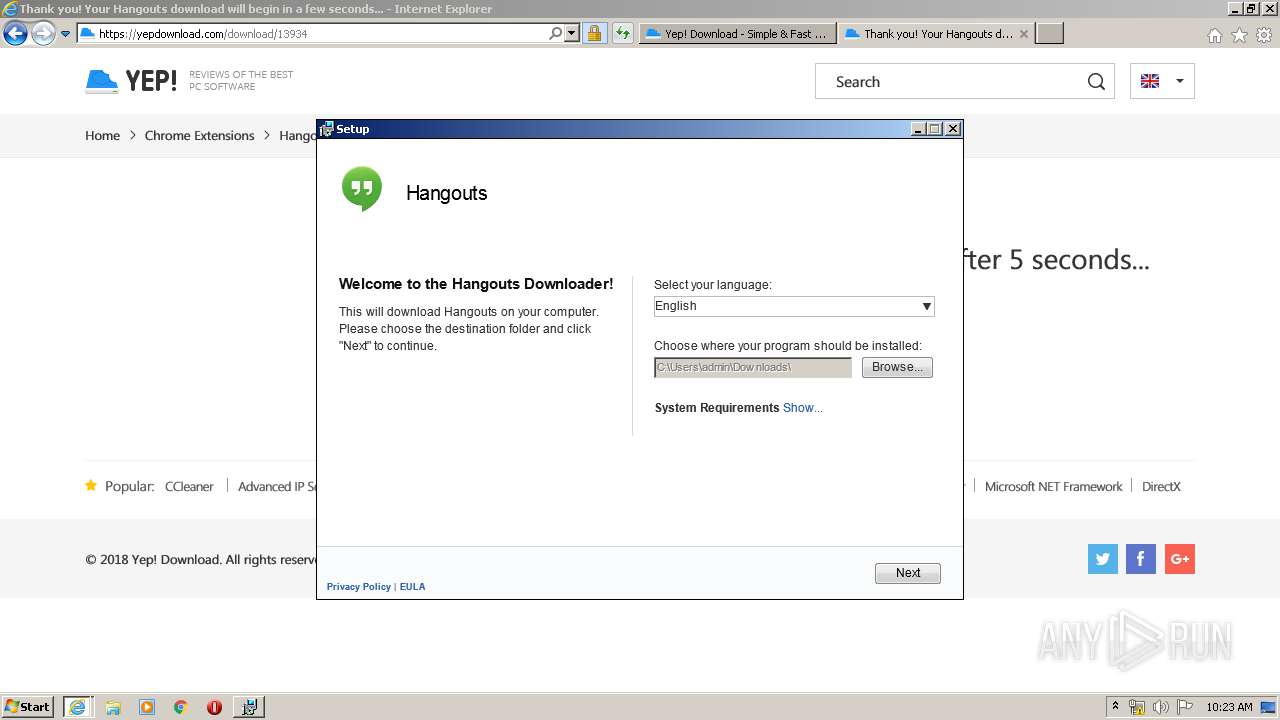The height and width of the screenshot is (720, 1280).
Task: Select the Setup installer taskbar icon
Action: point(249,707)
